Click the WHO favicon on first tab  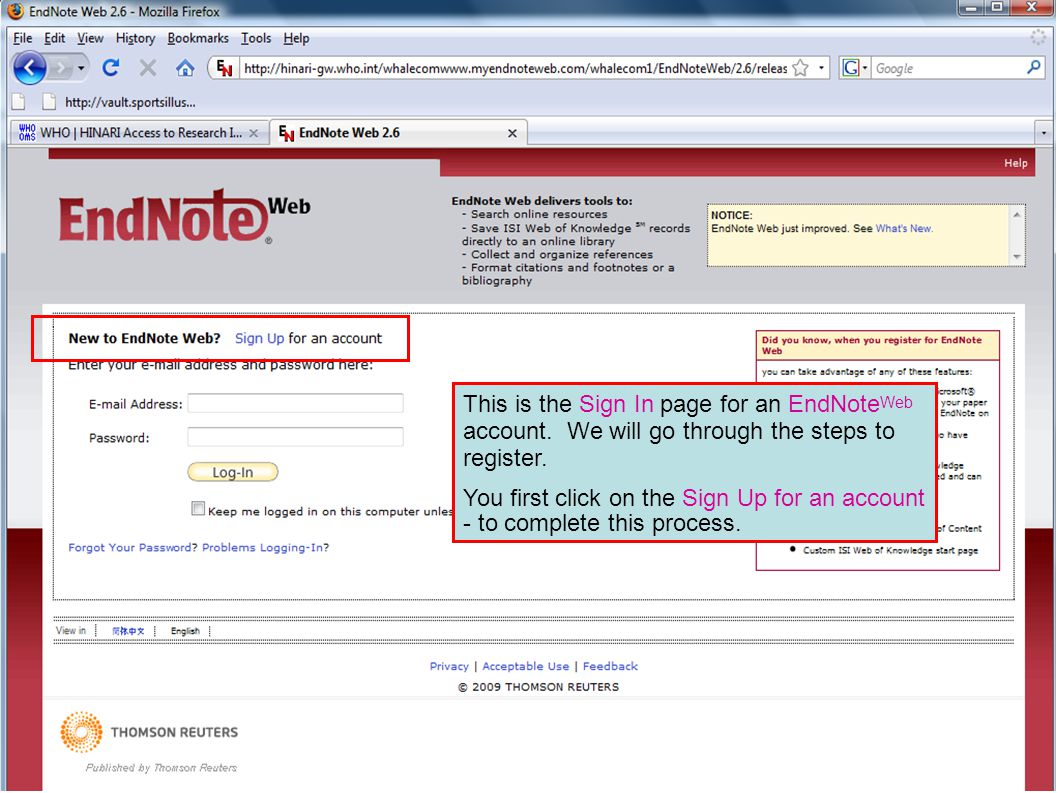[27, 133]
